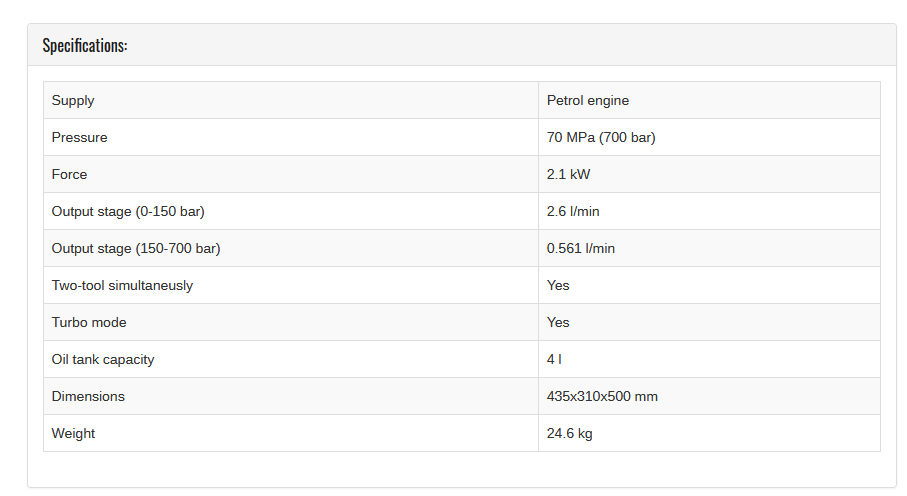907x496 pixels.
Task: Click the Specifications heading
Action: coord(85,46)
